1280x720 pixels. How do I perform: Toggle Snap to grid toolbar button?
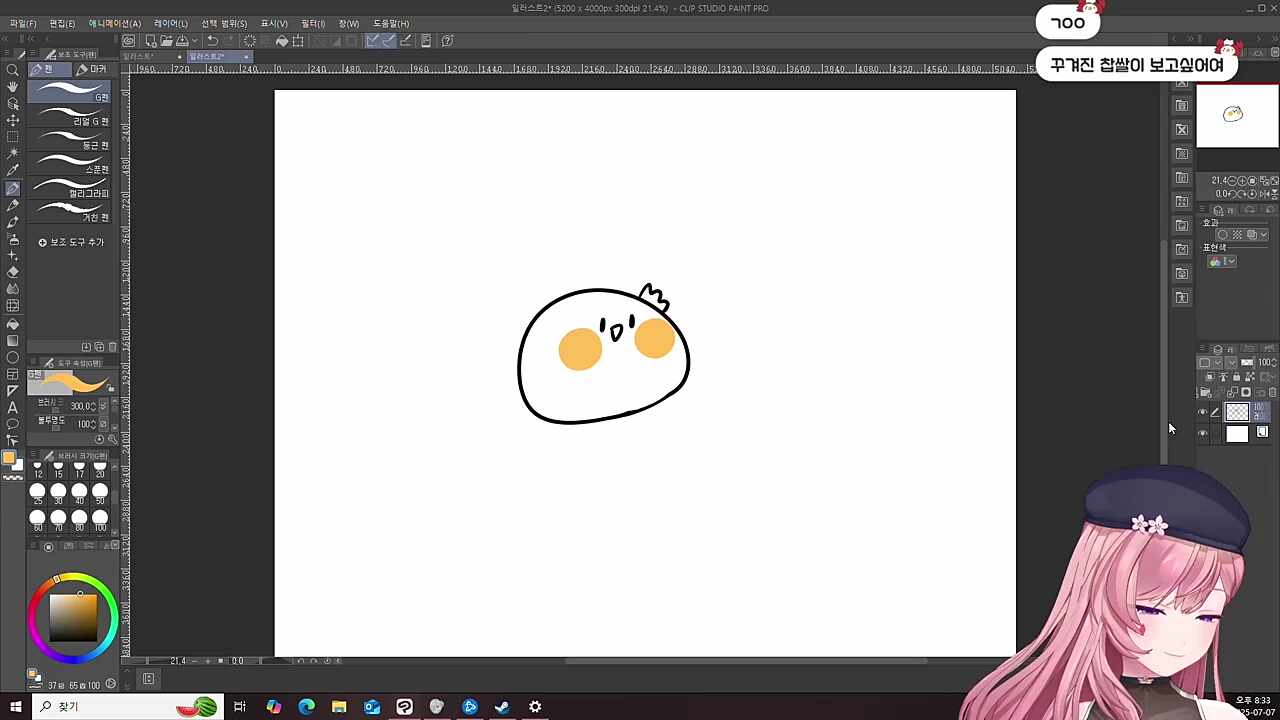(405, 41)
